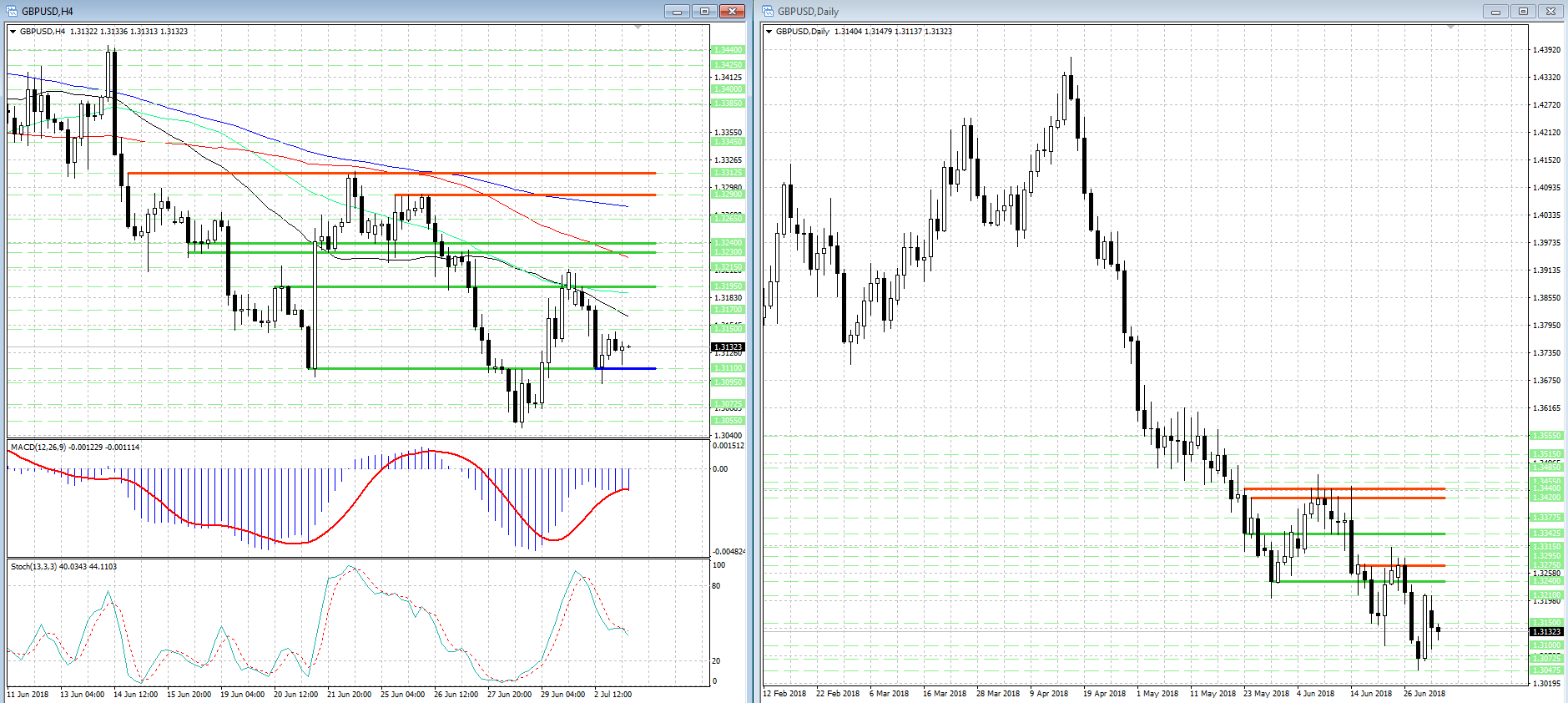Click the 21 Jun 20:00 time label

pyautogui.click(x=349, y=695)
